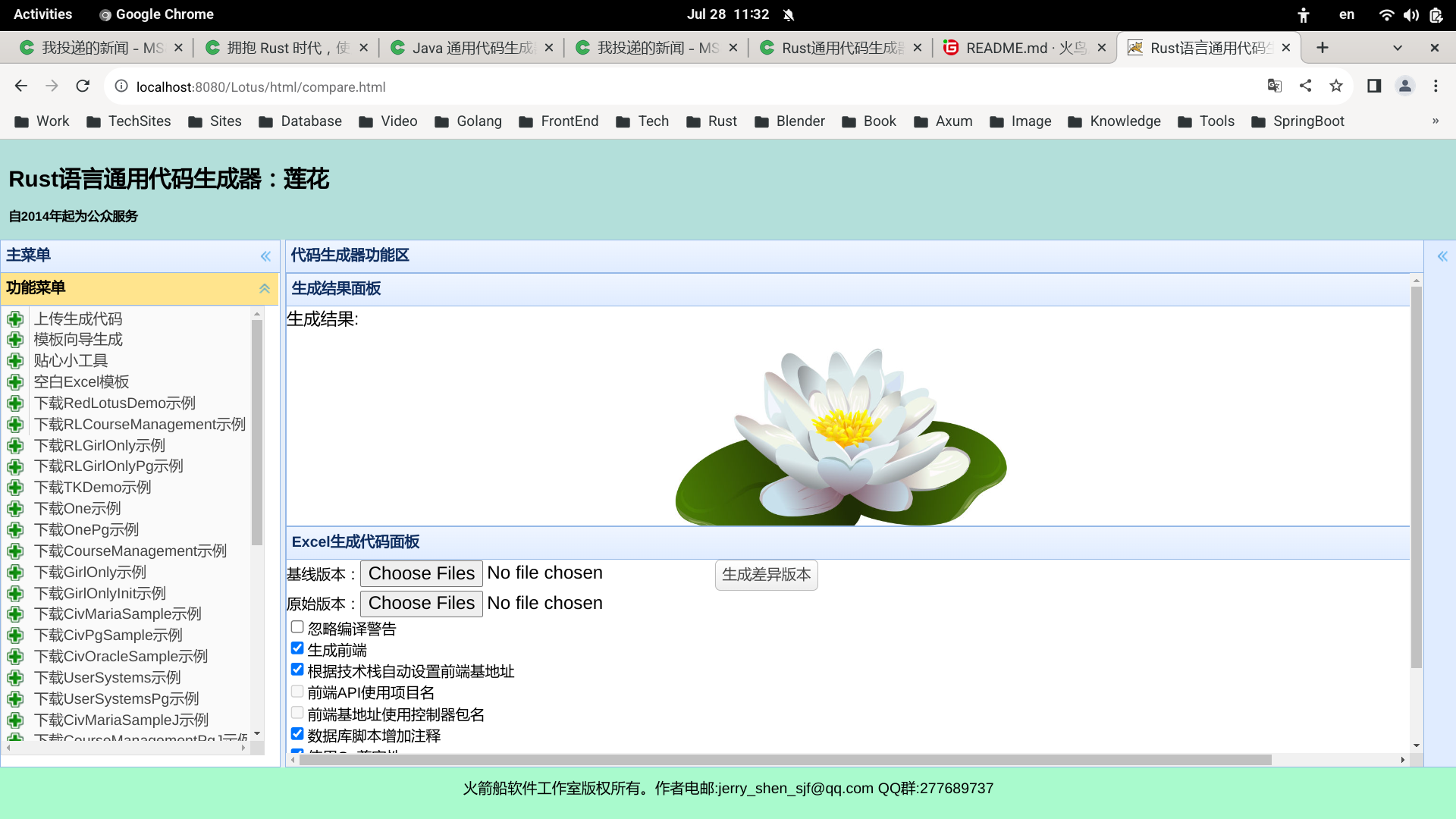Viewport: 1456px width, 819px height.
Task: Enable the 忽略编译警告 checkbox
Action: tap(297, 626)
